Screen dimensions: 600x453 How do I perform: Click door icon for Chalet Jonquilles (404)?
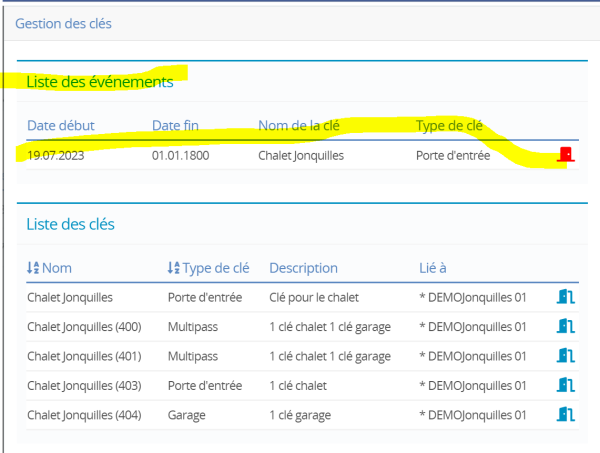click(x=566, y=414)
